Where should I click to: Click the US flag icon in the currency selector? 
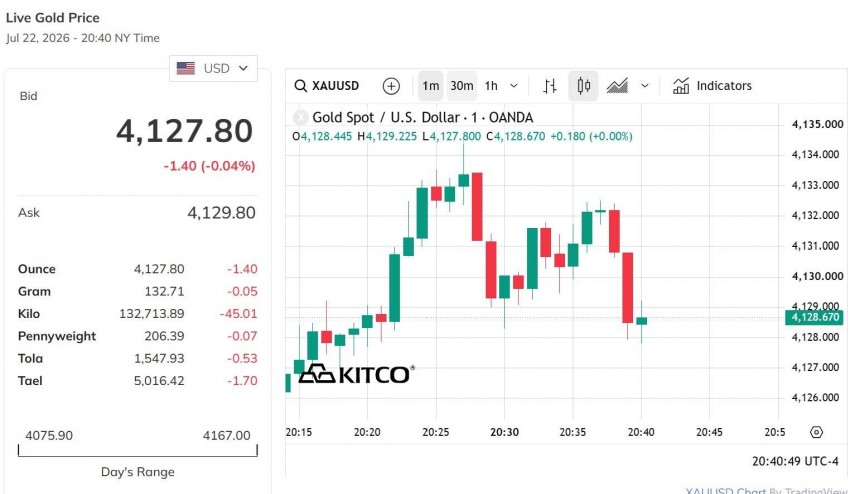185,68
